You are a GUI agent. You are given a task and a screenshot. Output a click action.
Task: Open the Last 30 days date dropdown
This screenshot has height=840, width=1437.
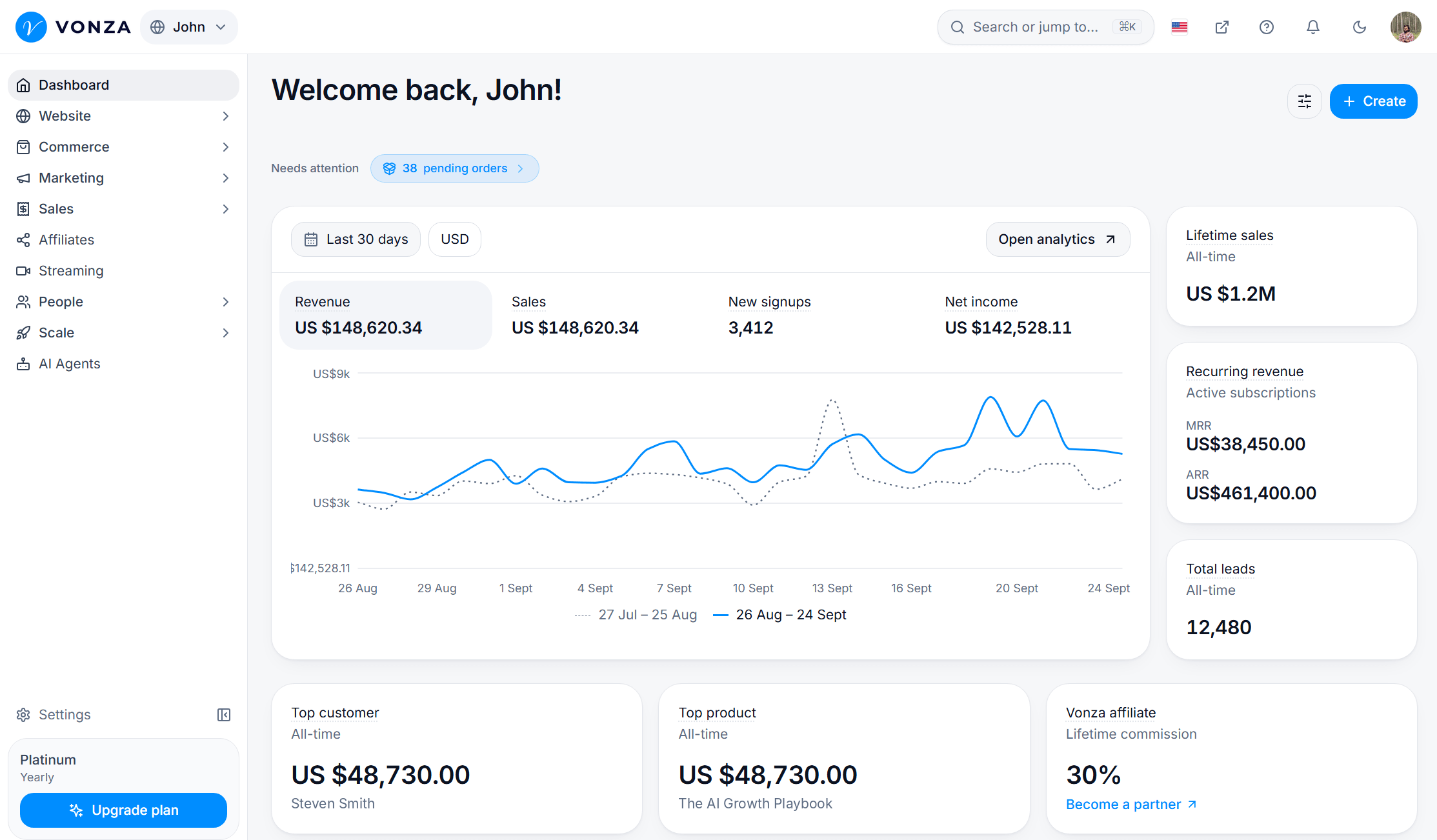[x=356, y=239]
